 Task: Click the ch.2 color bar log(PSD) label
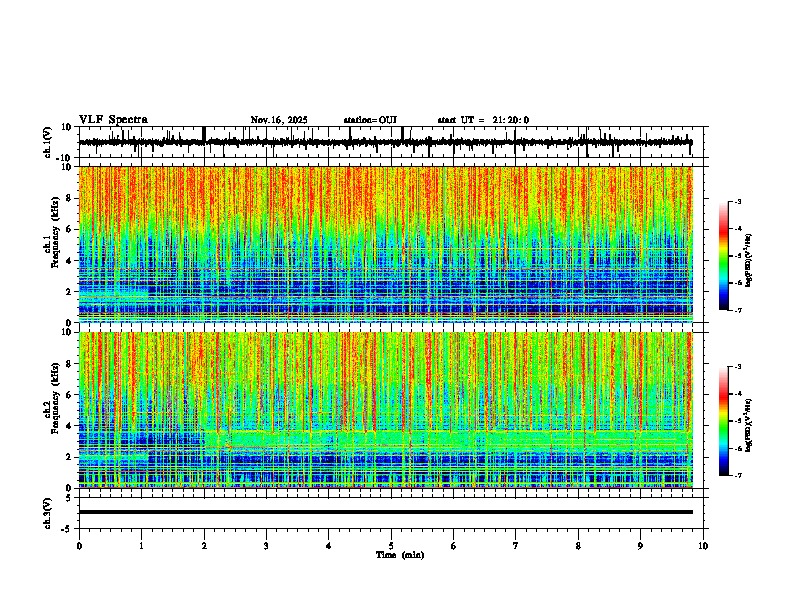coord(749,425)
